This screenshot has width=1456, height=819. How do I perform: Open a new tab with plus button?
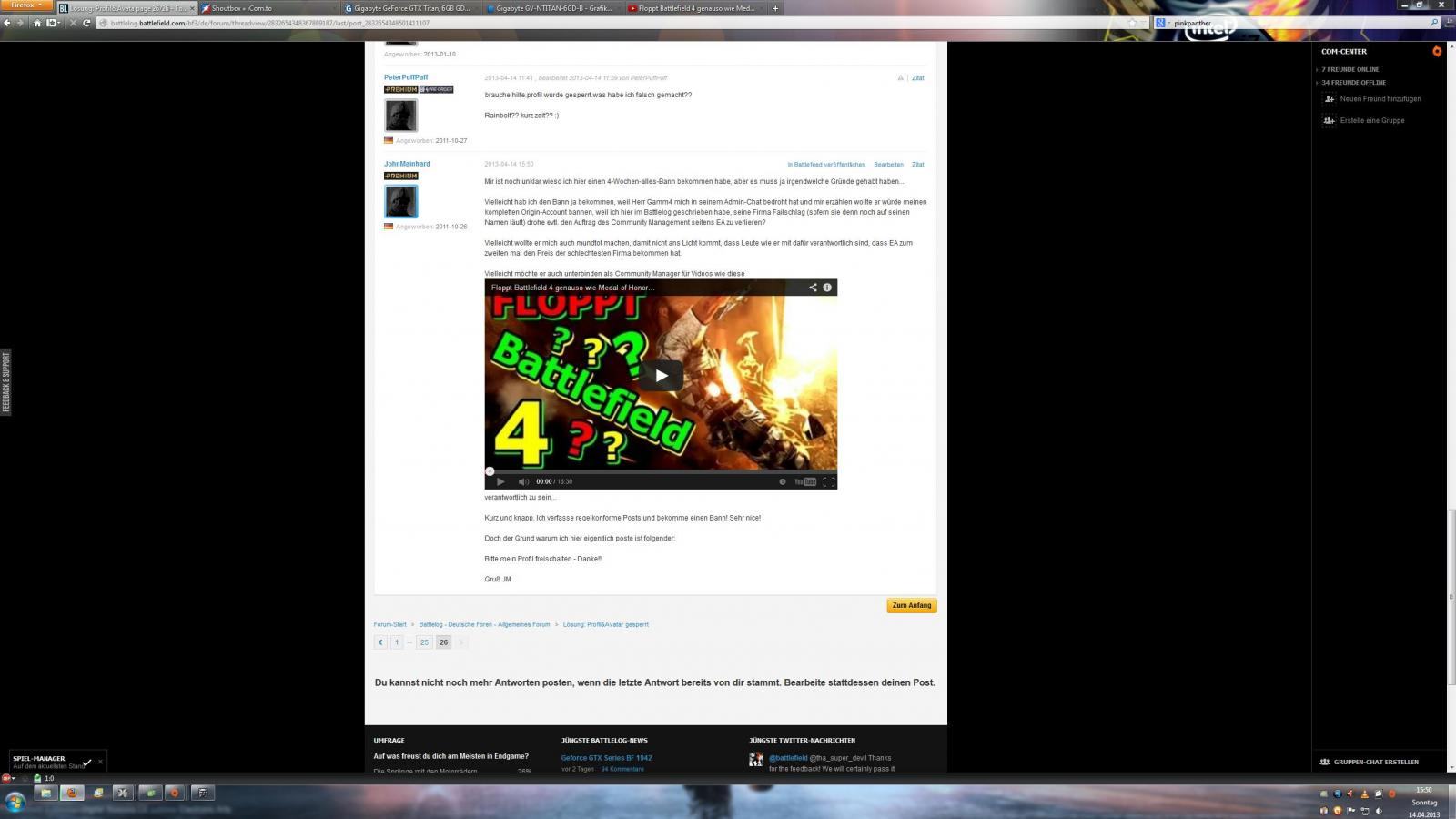pos(775,8)
